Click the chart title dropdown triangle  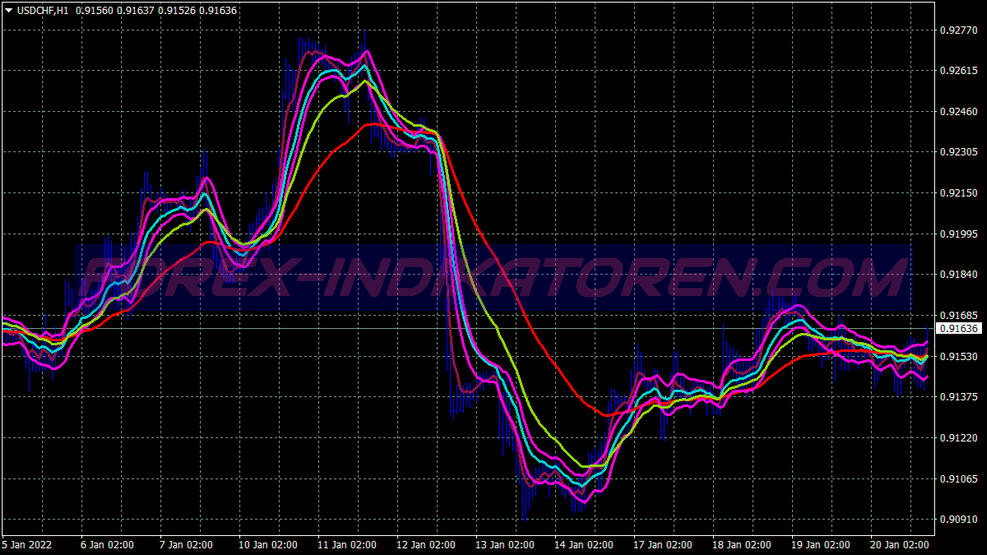pos(9,10)
